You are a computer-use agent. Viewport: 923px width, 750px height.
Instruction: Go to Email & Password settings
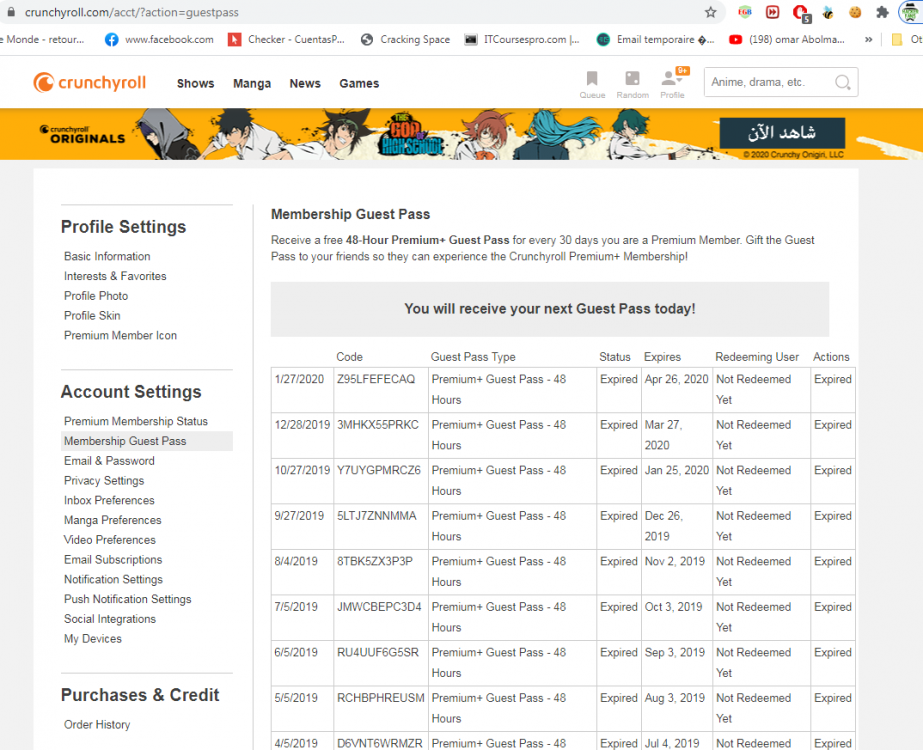pos(109,461)
